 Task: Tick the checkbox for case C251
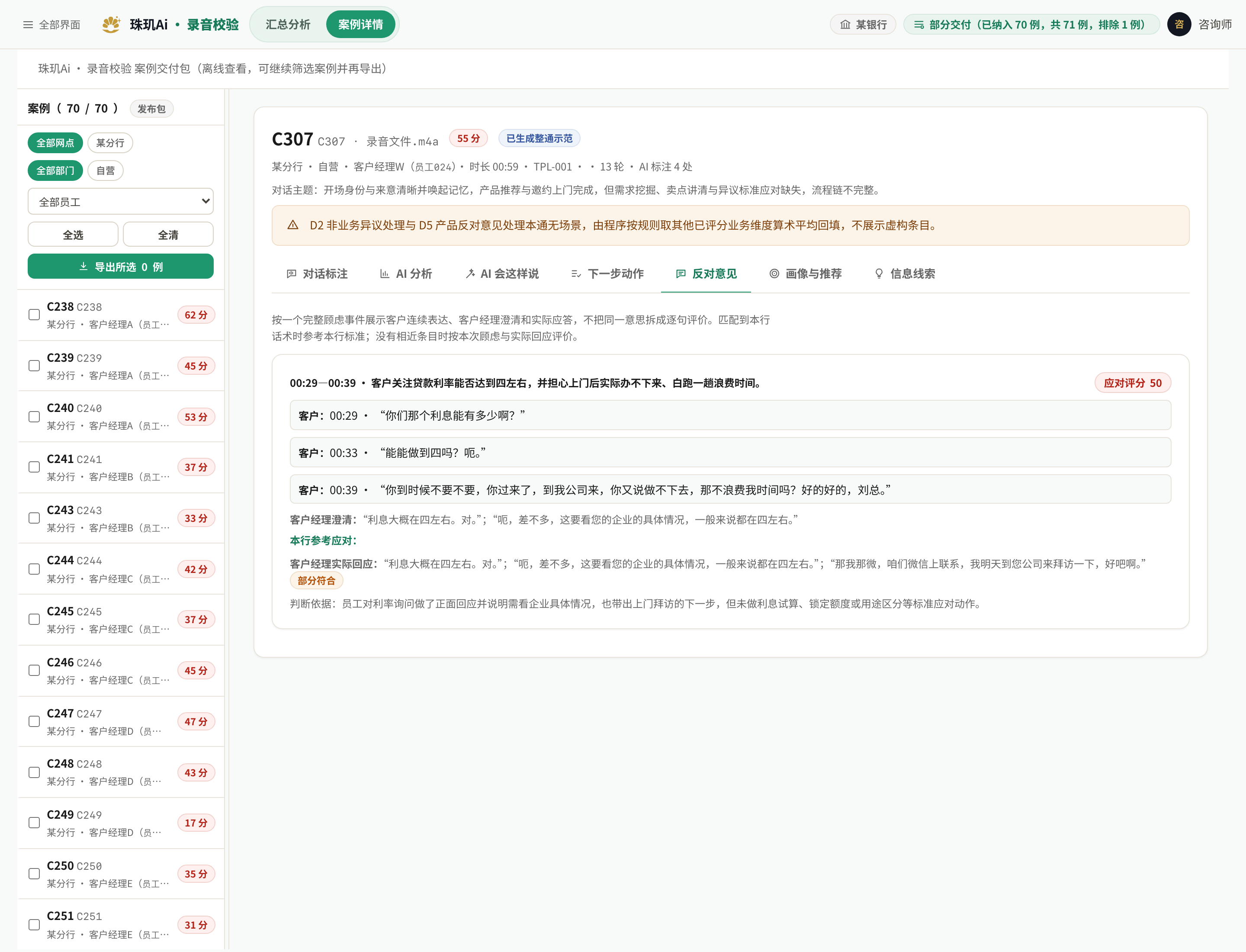[34, 924]
